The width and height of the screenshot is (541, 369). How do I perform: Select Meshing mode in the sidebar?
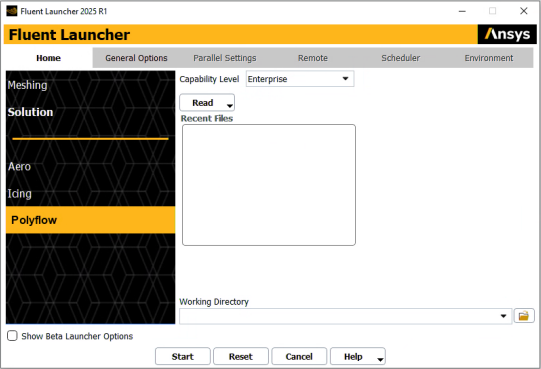click(28, 85)
